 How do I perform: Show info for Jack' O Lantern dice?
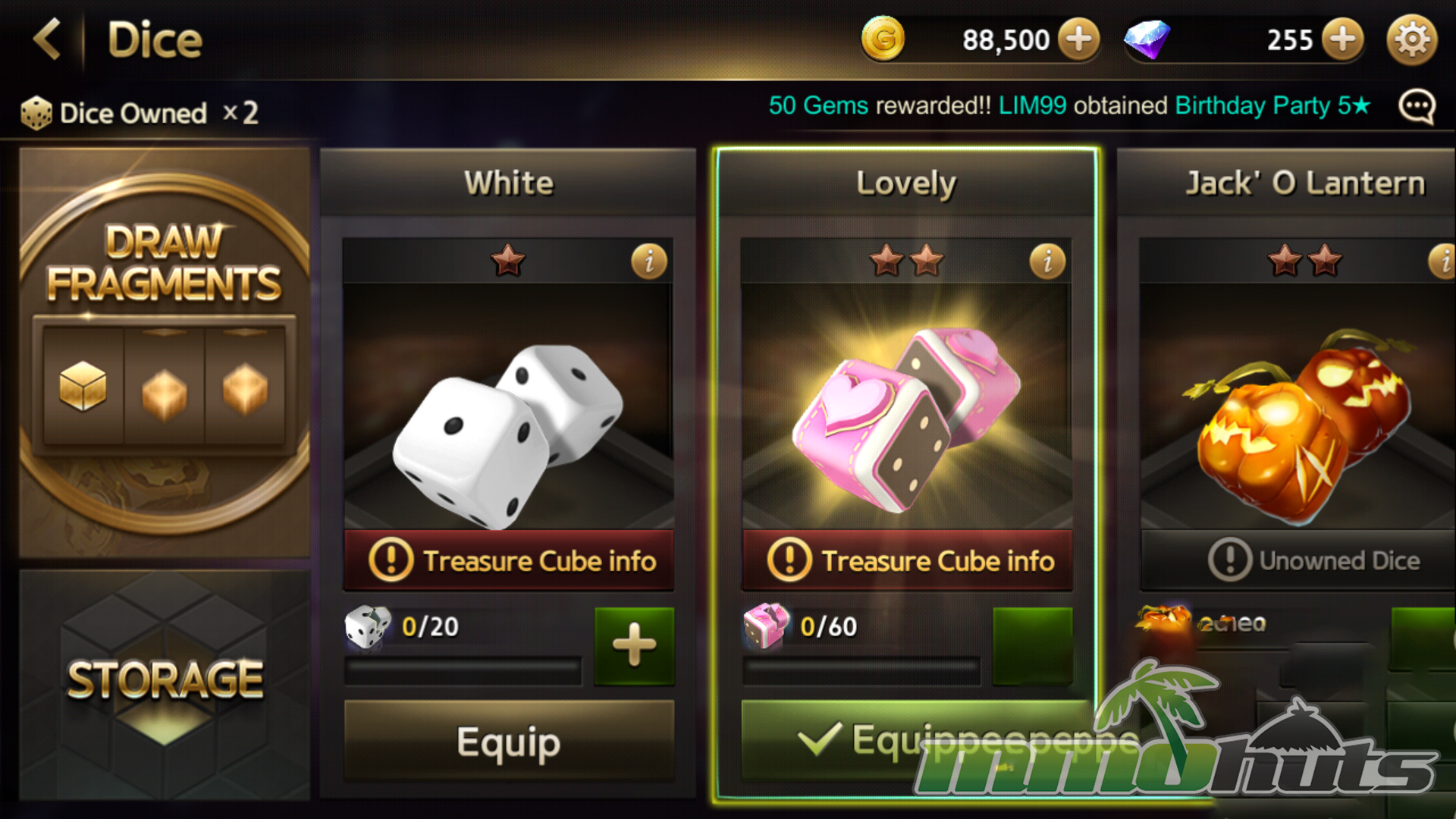tap(1443, 262)
